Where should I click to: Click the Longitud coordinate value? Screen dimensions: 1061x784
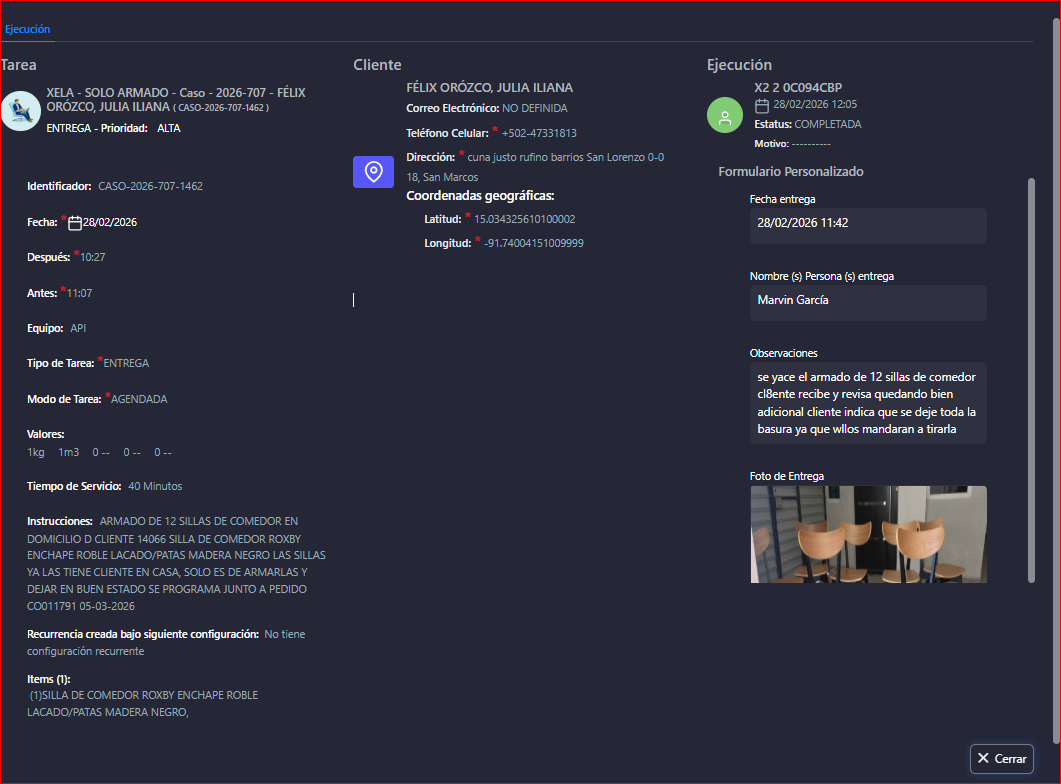[x=533, y=243]
